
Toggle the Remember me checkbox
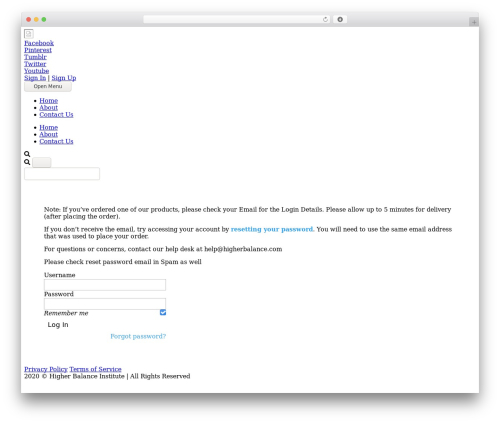tap(163, 312)
